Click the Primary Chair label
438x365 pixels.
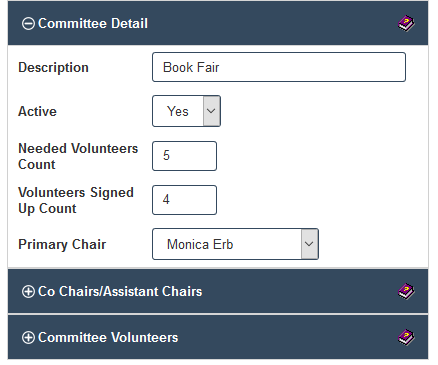coord(62,244)
